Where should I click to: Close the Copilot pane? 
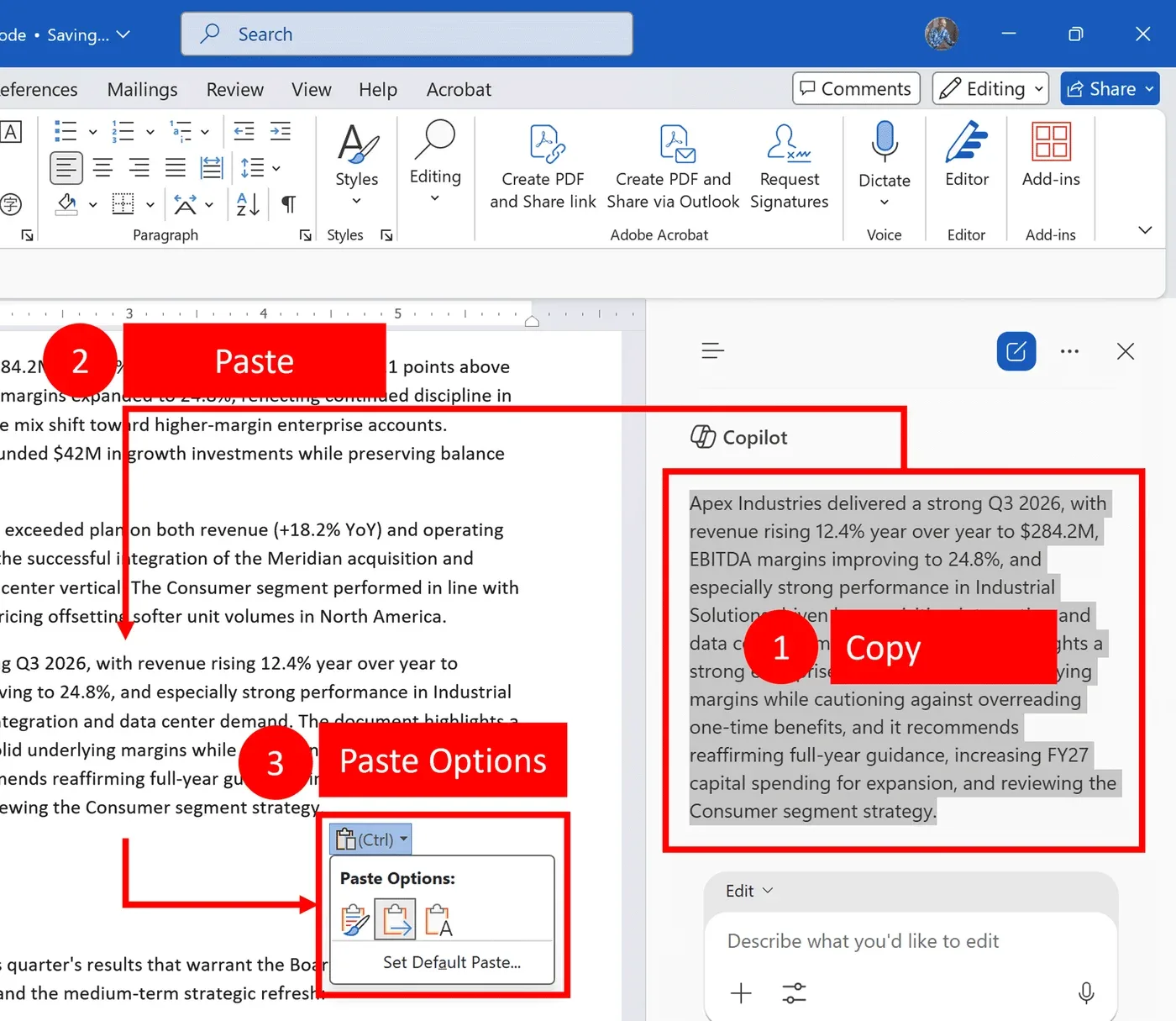1126,351
